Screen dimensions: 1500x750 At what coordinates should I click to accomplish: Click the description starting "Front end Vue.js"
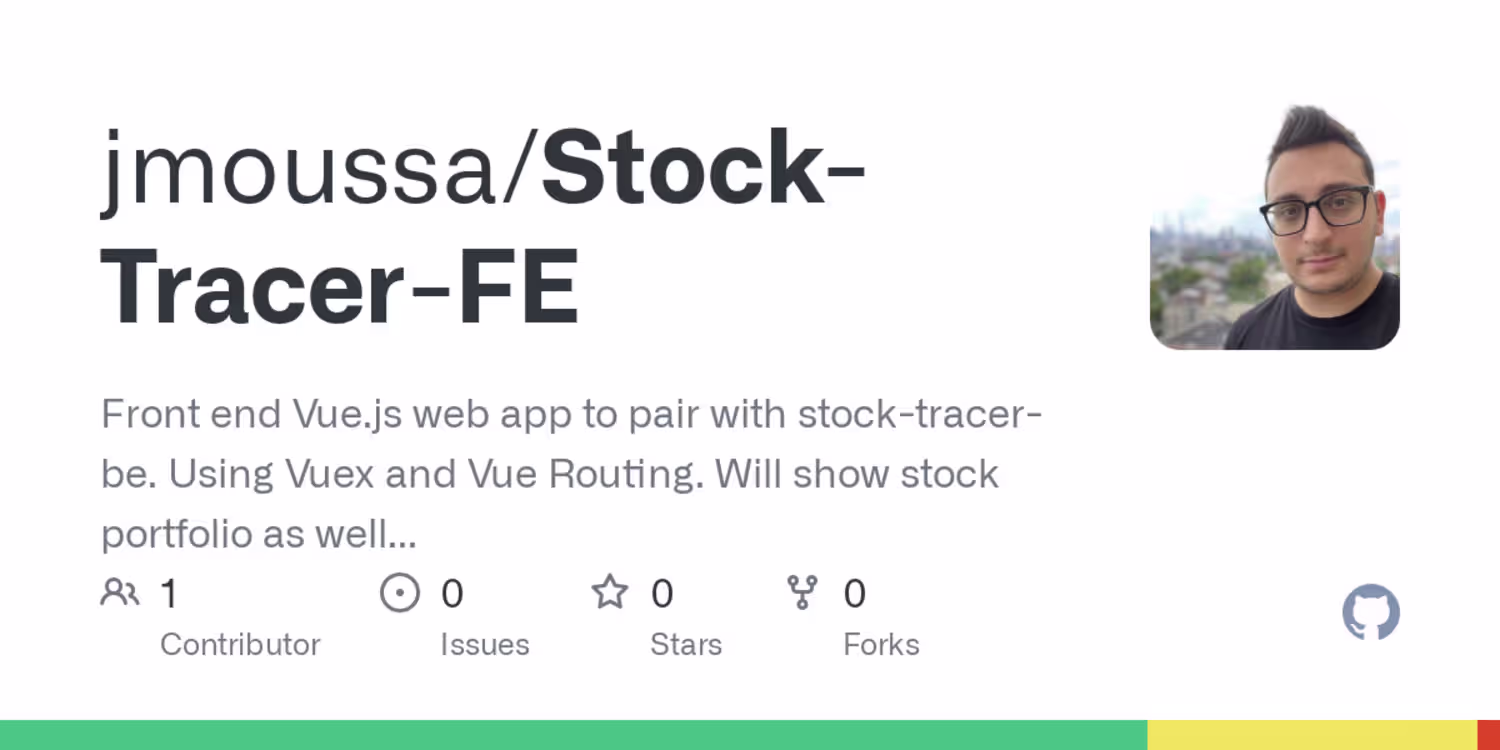[572, 473]
